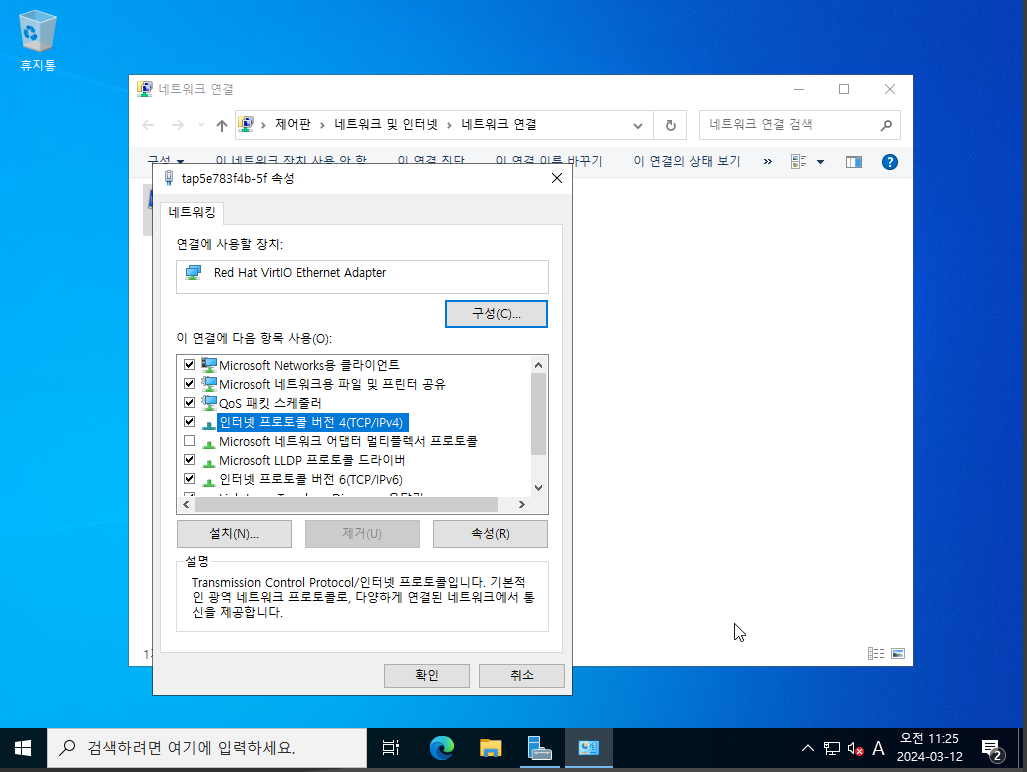
Task: Select 인터넷 프로토콜 버전 6(TCP/IPv6) row text
Action: tap(310, 479)
